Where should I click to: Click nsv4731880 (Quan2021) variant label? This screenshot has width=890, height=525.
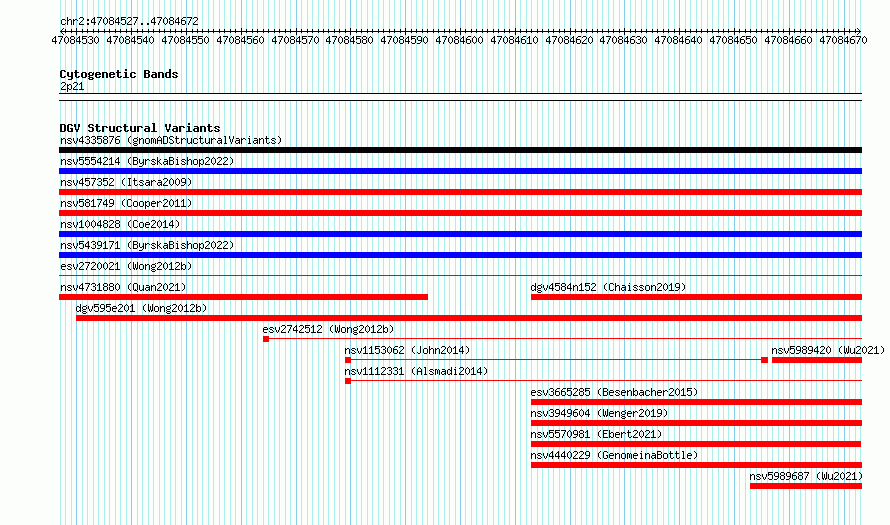point(123,287)
